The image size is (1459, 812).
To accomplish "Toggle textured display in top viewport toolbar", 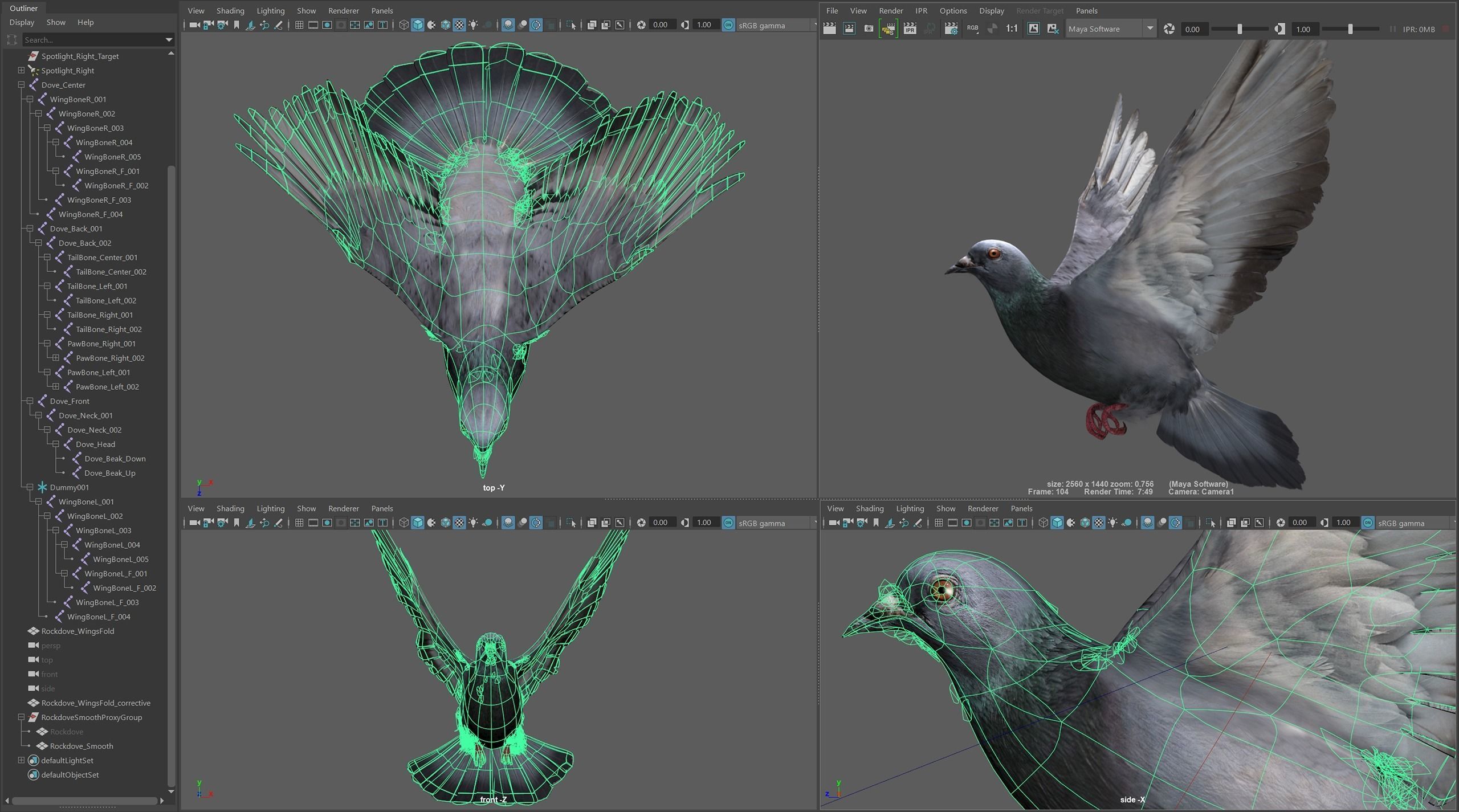I will tap(459, 25).
